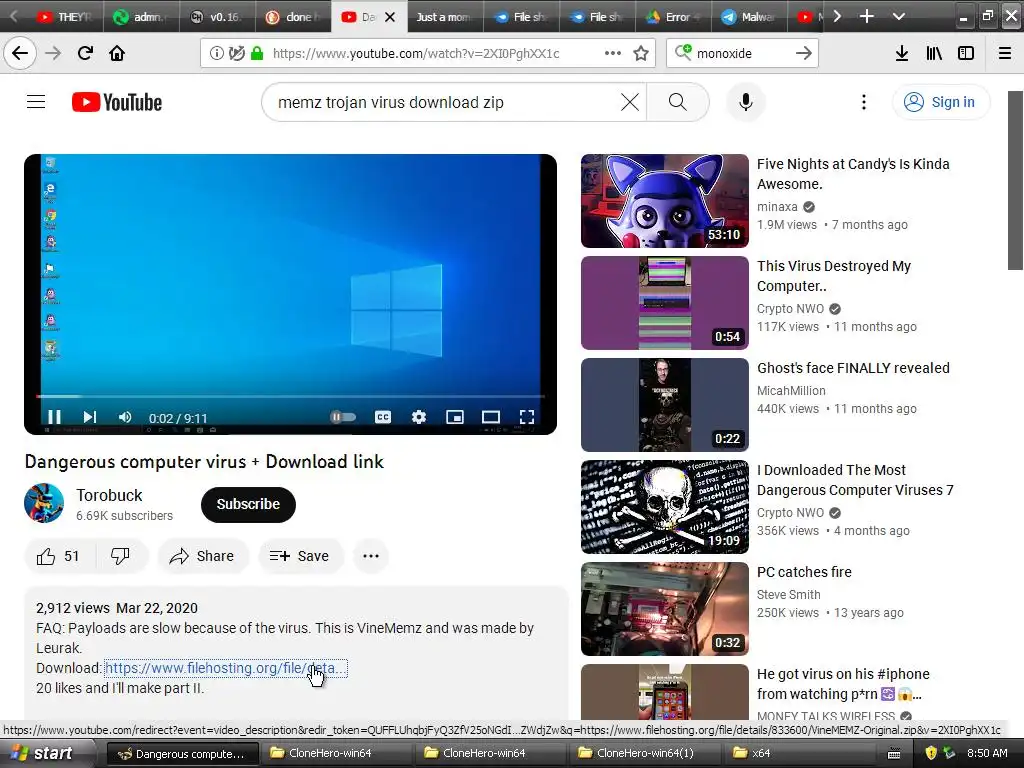1024x768 pixels.
Task: Open the YouTube guide hamburger menu
Action: coord(36,102)
